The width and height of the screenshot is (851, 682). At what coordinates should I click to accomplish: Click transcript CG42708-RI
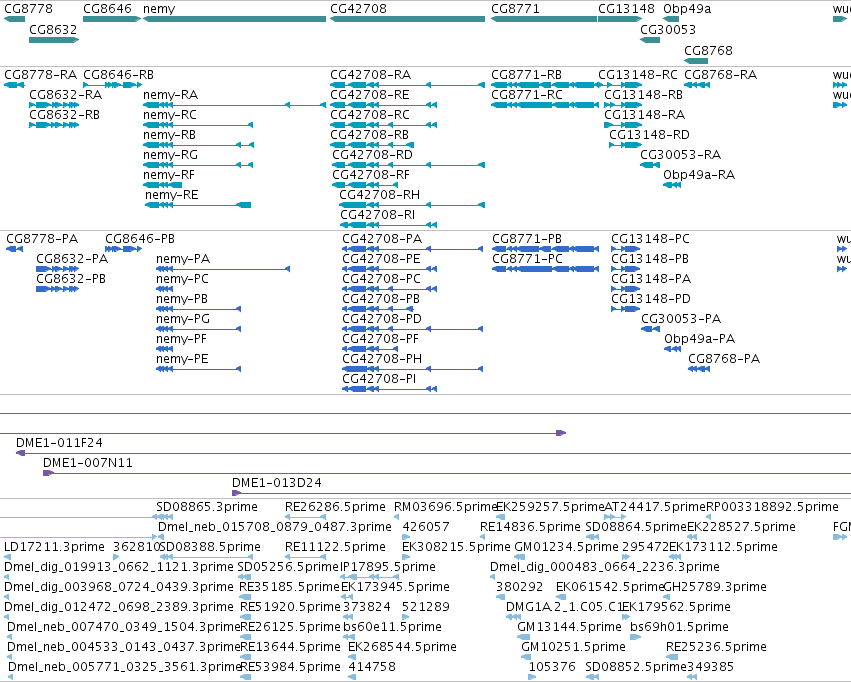(x=378, y=215)
